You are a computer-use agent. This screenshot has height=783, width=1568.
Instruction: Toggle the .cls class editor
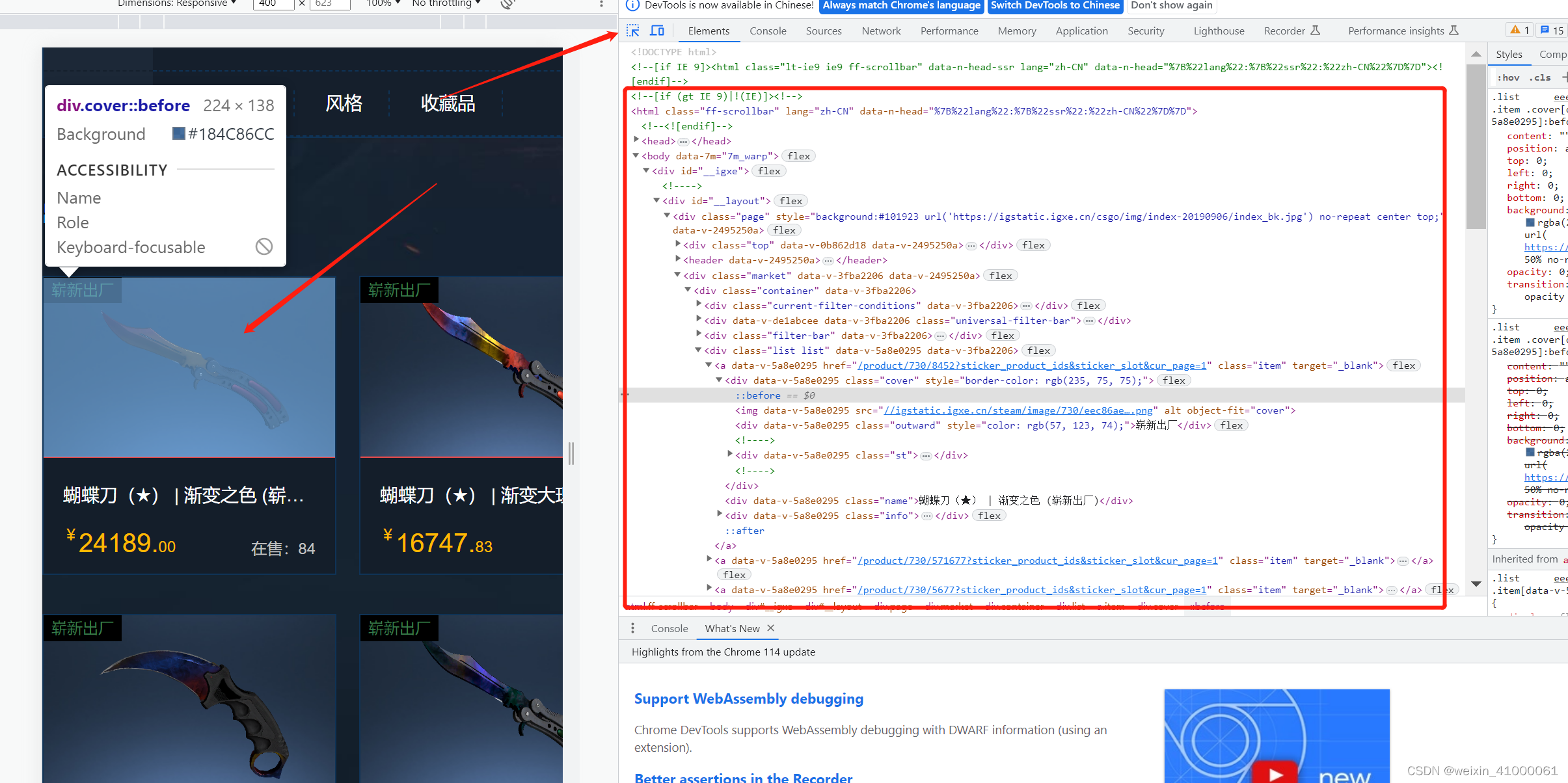[1541, 77]
